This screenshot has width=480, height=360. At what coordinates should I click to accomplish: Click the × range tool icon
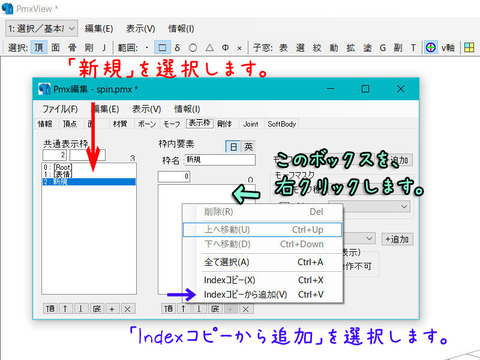[239, 48]
